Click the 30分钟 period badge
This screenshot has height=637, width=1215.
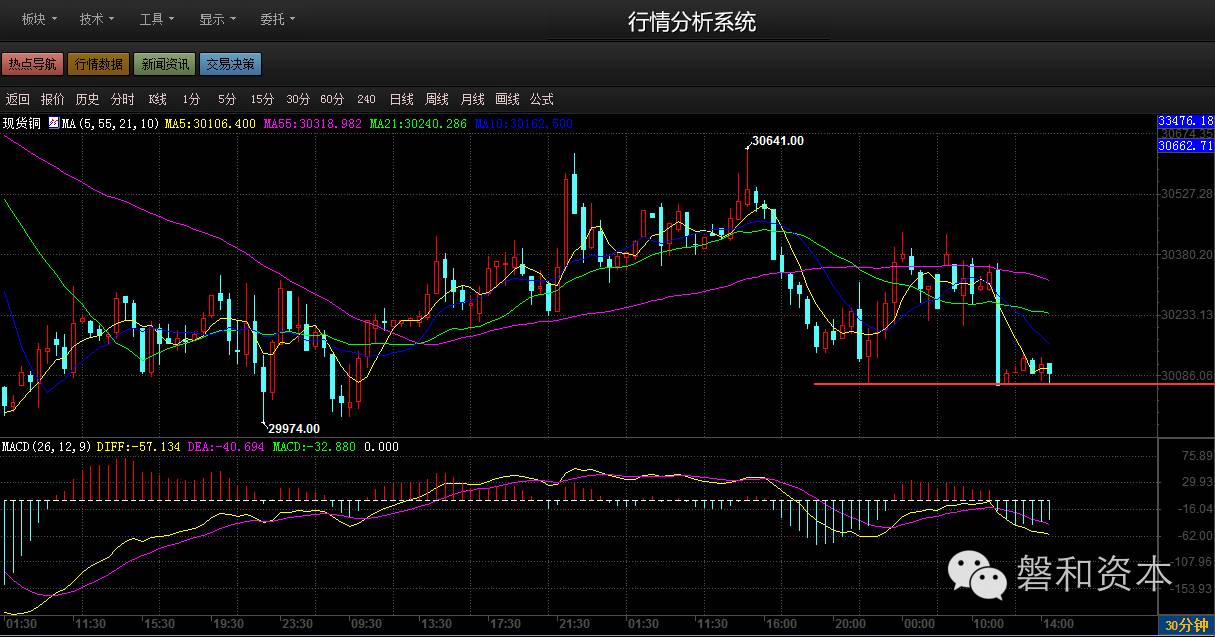1188,626
